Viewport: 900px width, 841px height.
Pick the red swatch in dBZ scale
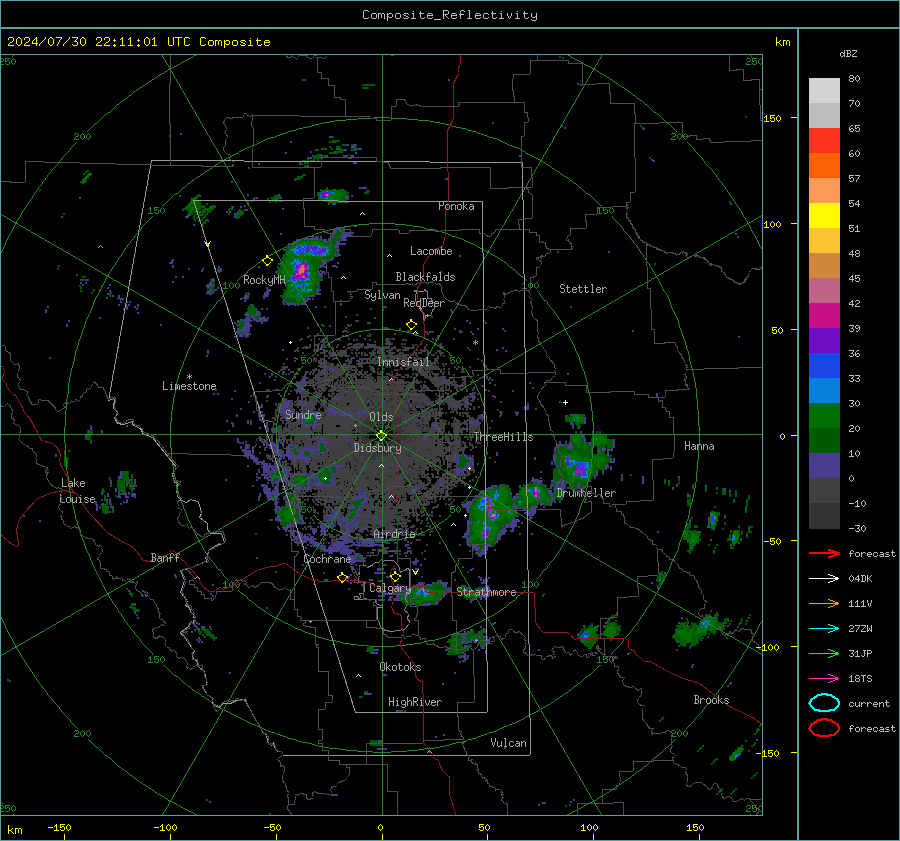click(824, 140)
